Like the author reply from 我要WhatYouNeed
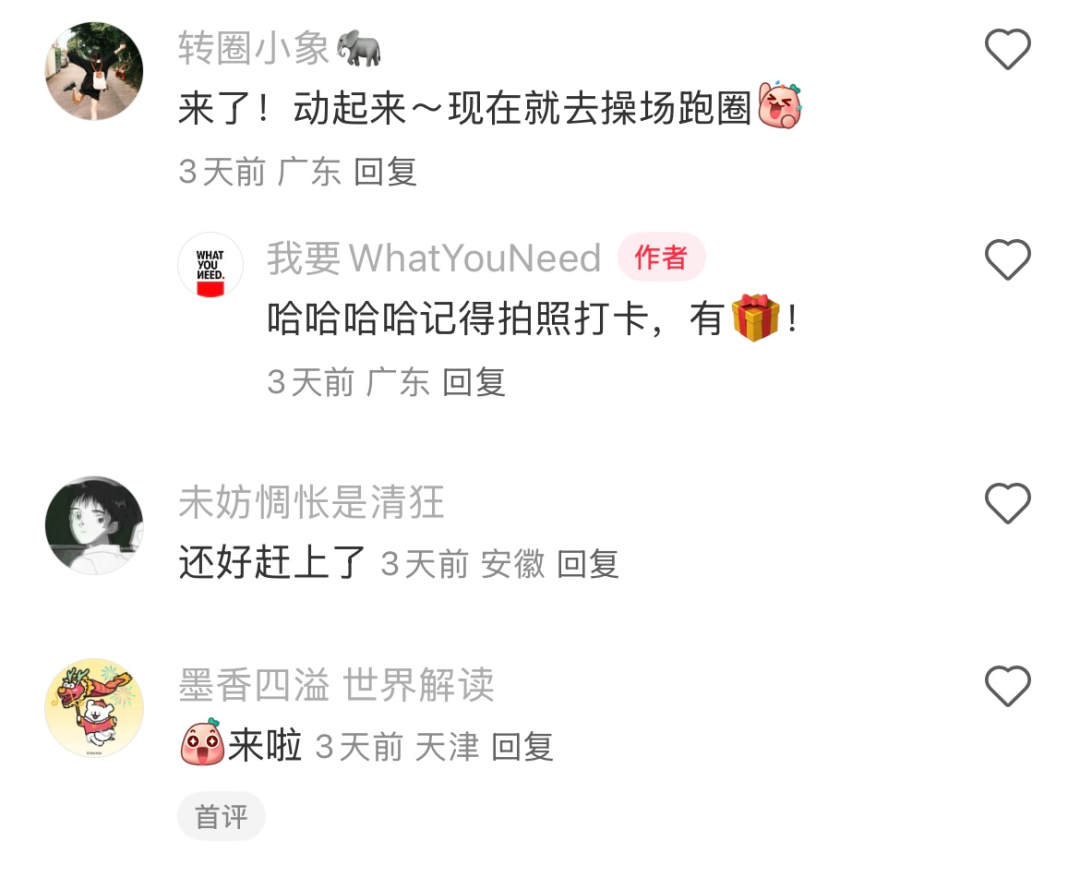The image size is (1080, 877). click(x=1007, y=259)
